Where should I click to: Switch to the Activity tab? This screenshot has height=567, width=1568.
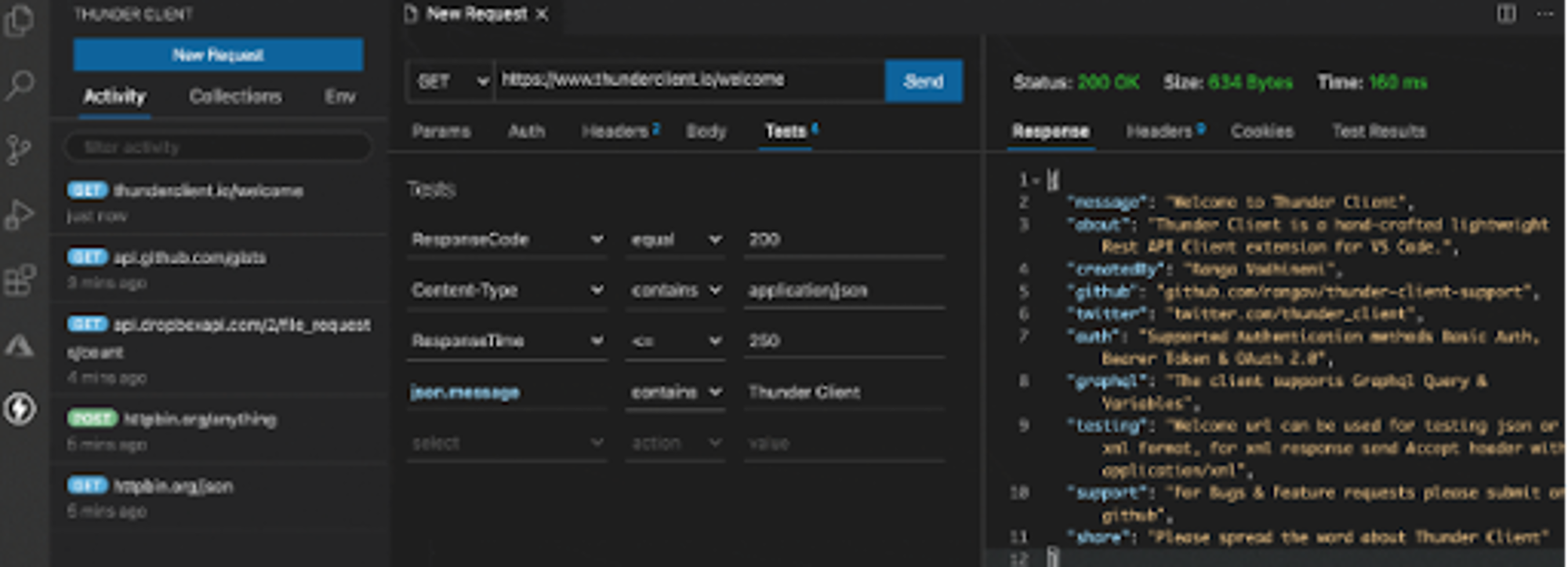pos(114,96)
